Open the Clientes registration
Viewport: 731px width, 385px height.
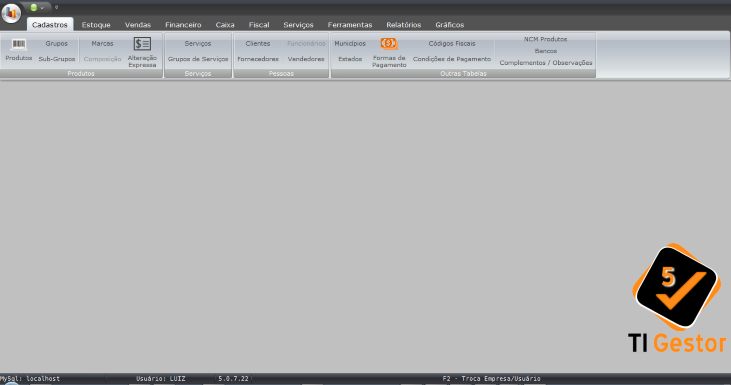258,43
